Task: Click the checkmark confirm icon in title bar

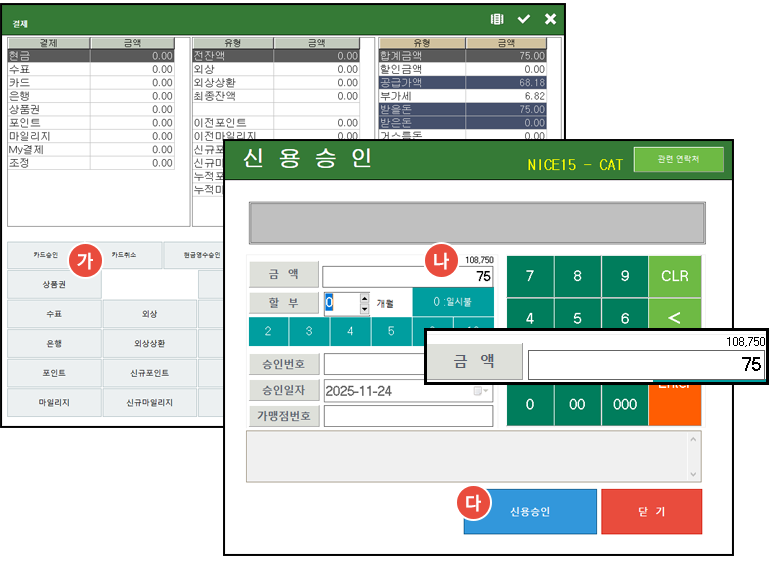Action: pos(523,19)
